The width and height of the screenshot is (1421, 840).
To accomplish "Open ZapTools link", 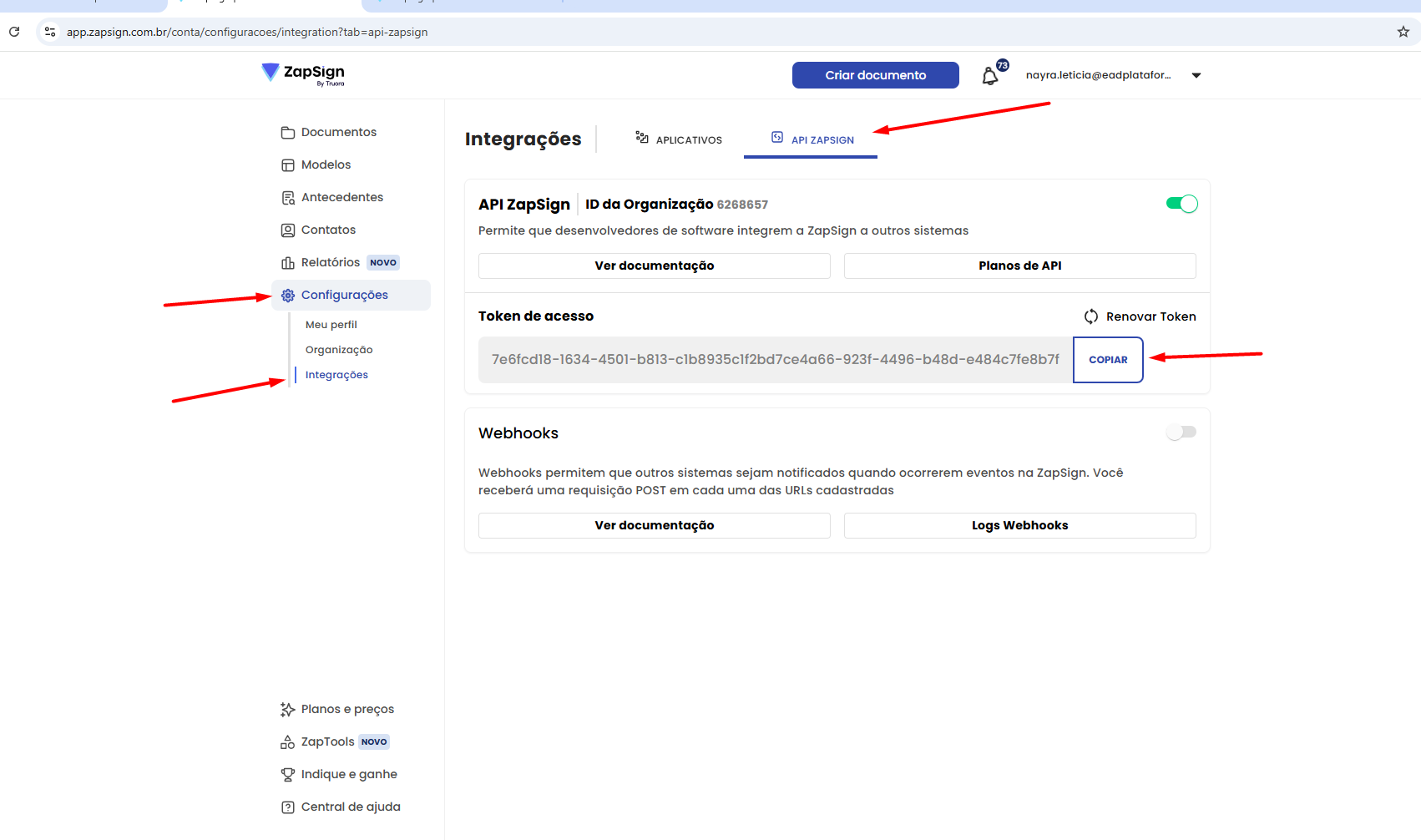I will click(x=328, y=741).
